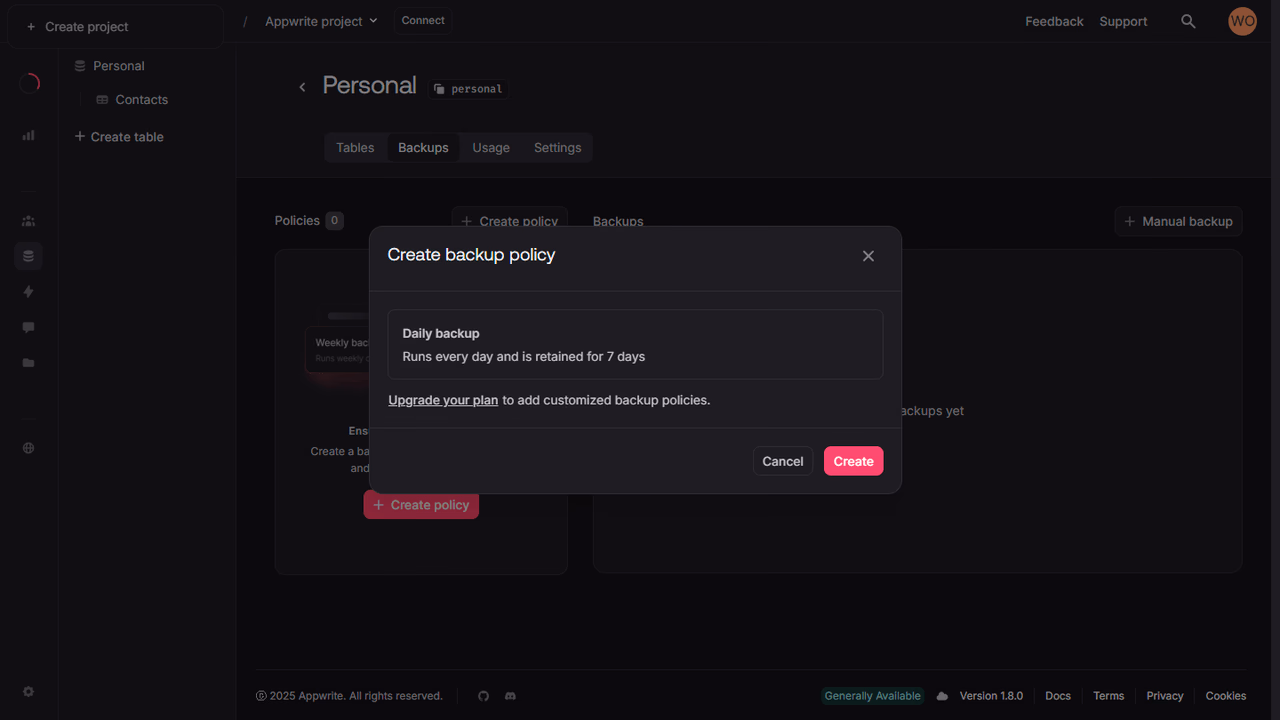Click the search magnifier icon

[x=1188, y=21]
